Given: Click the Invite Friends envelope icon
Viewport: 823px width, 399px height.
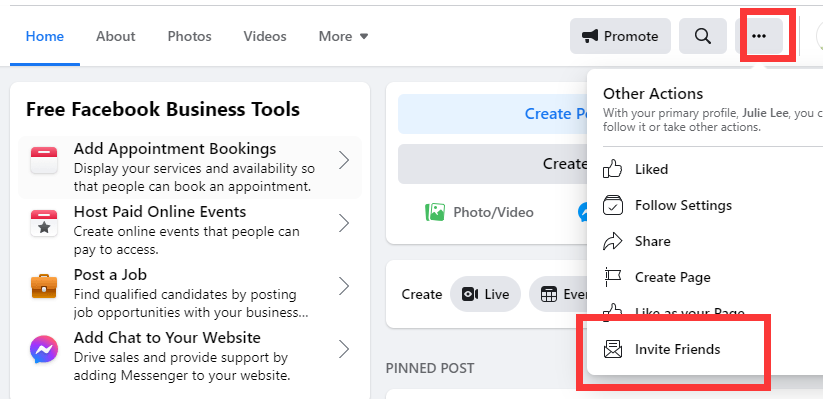Looking at the screenshot, I should click(x=613, y=349).
